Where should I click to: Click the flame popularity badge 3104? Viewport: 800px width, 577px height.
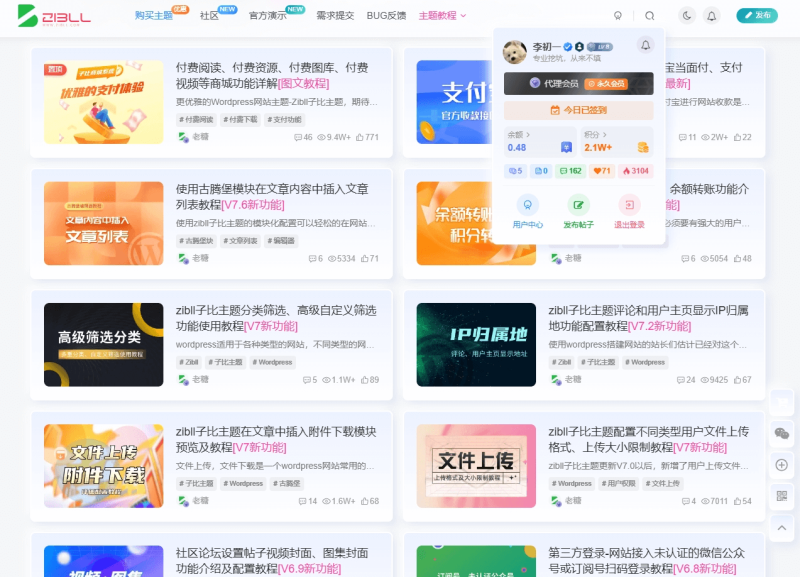pos(636,171)
